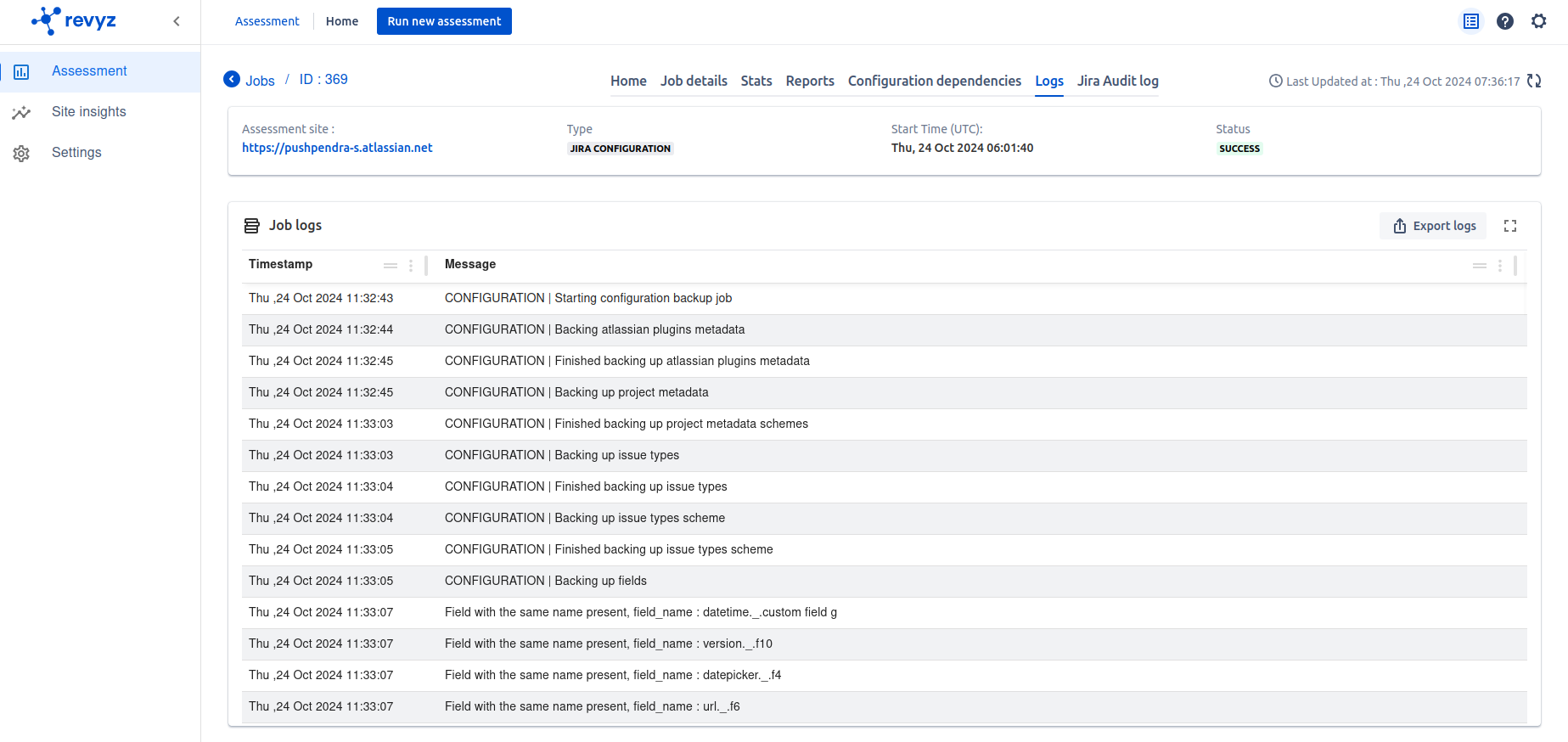Click the clock icon near Last Updated

(1275, 82)
